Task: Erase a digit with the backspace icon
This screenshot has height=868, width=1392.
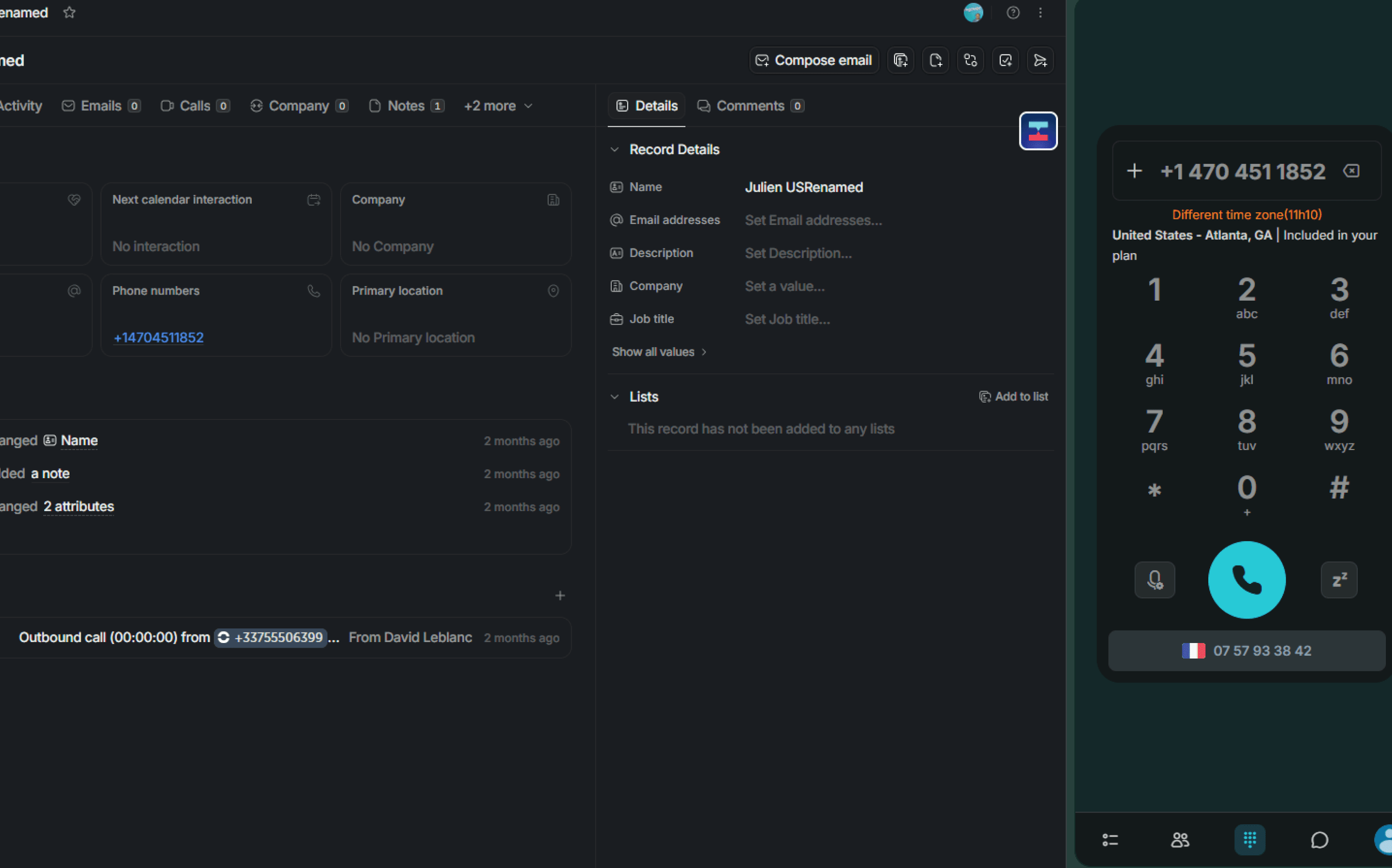Action: coord(1352,170)
